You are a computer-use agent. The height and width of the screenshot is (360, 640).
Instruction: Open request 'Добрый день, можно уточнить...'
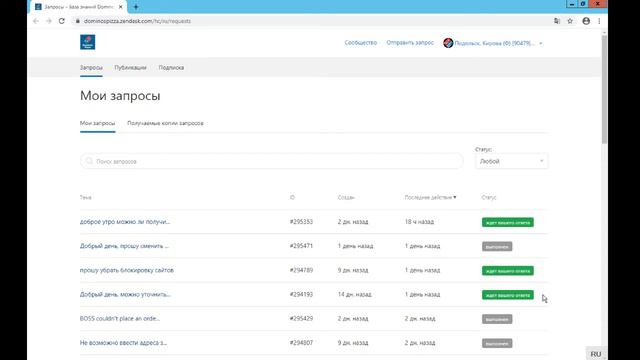125,294
